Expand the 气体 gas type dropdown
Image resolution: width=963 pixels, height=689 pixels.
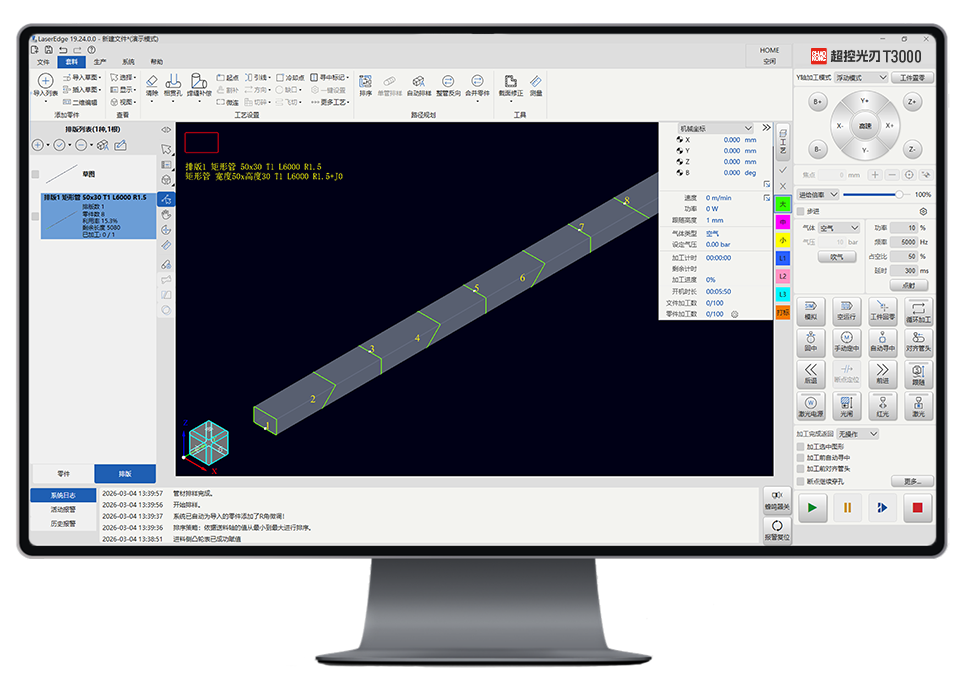point(838,228)
